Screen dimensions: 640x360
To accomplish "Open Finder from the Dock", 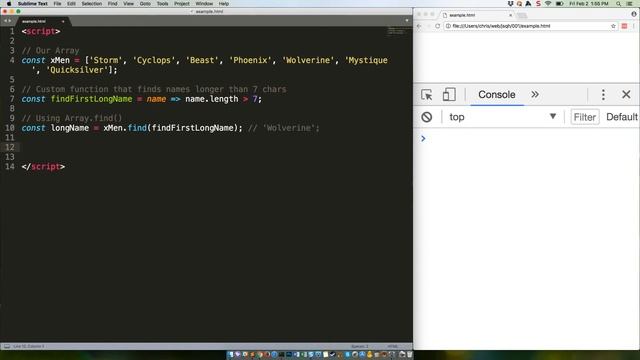I will tap(231, 355).
